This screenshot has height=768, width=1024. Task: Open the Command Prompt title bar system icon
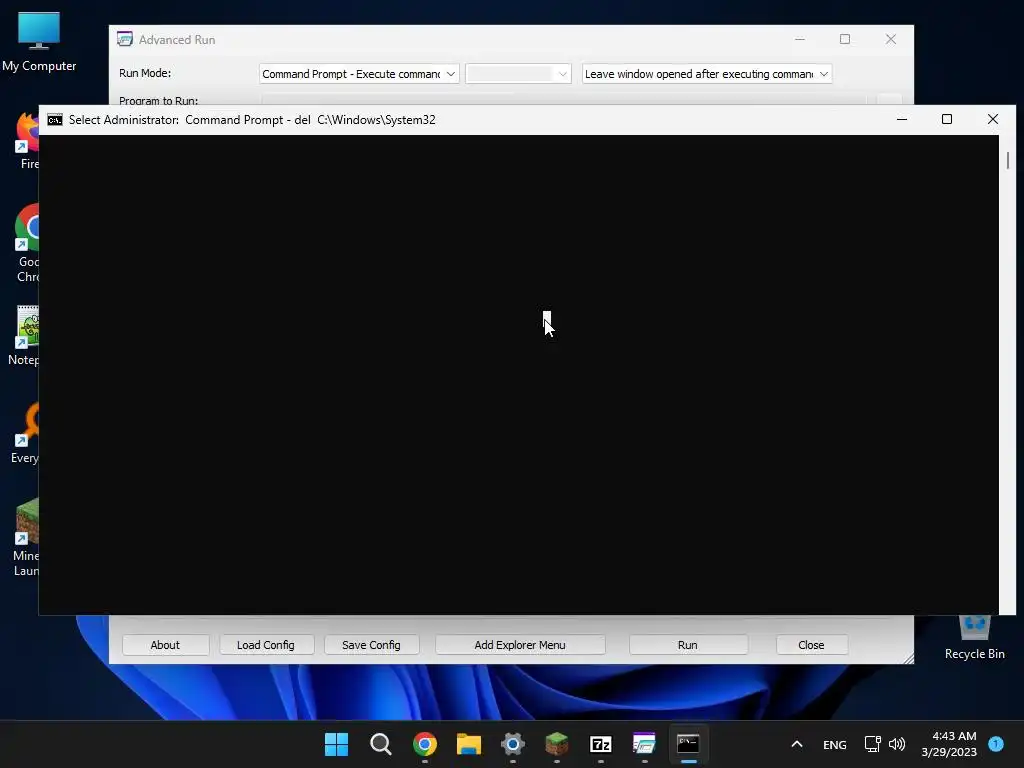[x=55, y=120]
